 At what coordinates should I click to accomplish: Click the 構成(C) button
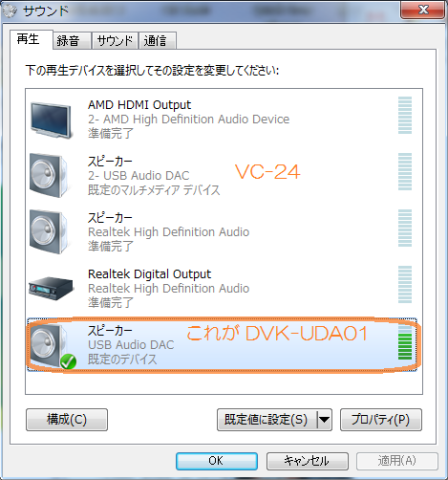67,420
